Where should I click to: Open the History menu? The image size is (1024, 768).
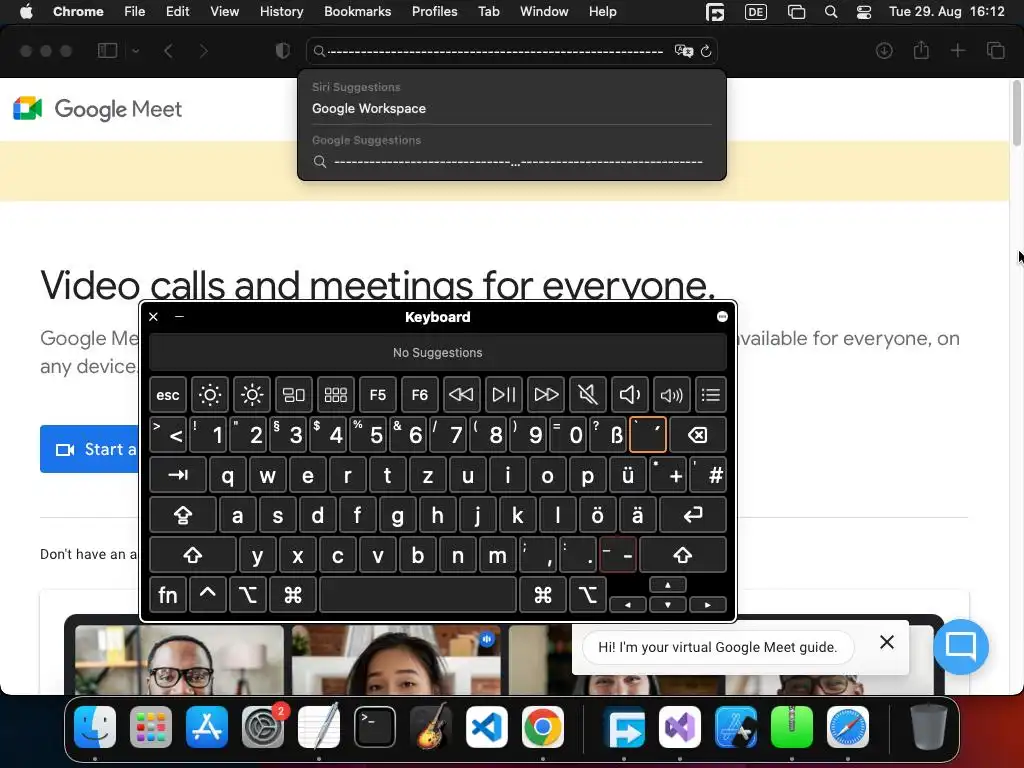point(281,11)
